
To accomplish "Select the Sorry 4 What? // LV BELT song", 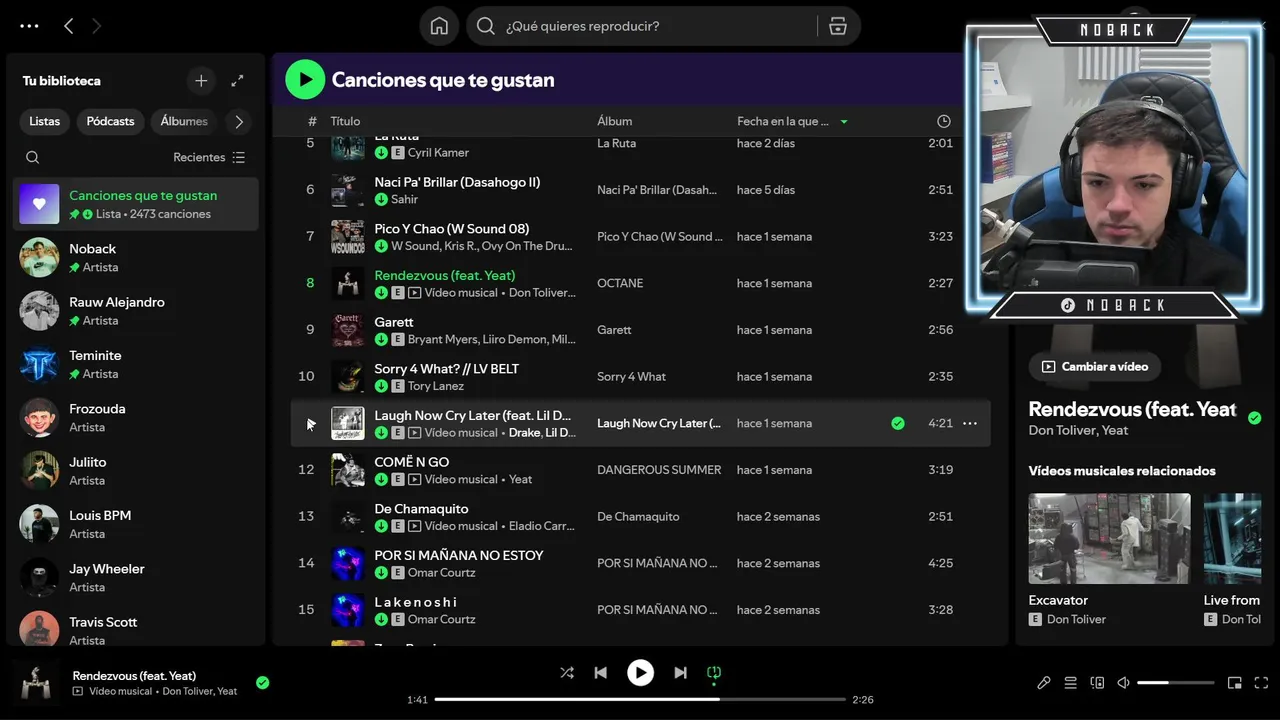I will (x=447, y=369).
